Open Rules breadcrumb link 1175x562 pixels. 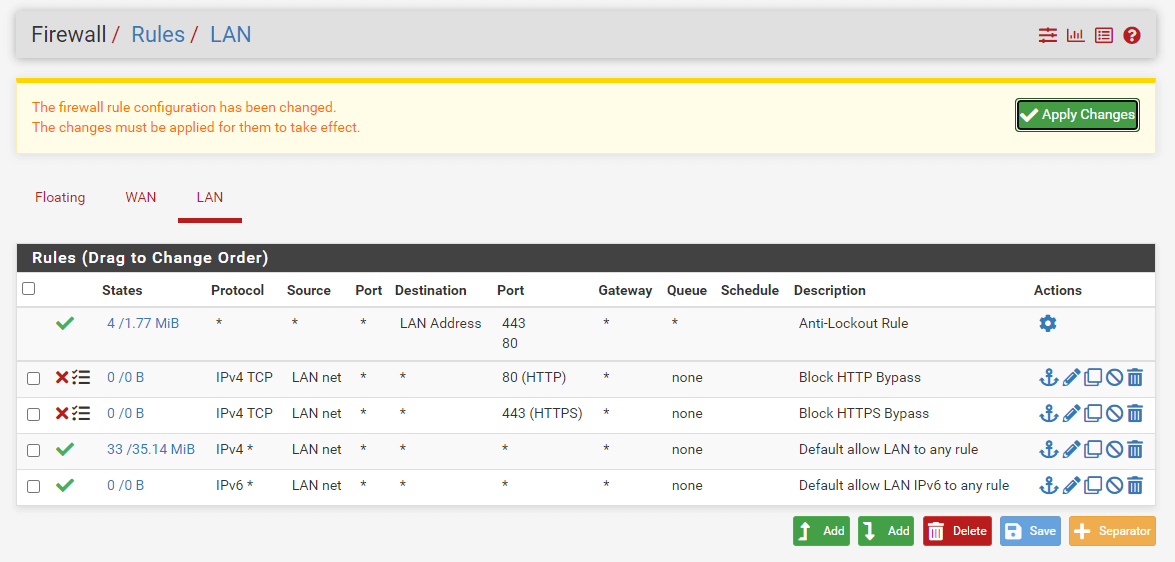(x=158, y=34)
